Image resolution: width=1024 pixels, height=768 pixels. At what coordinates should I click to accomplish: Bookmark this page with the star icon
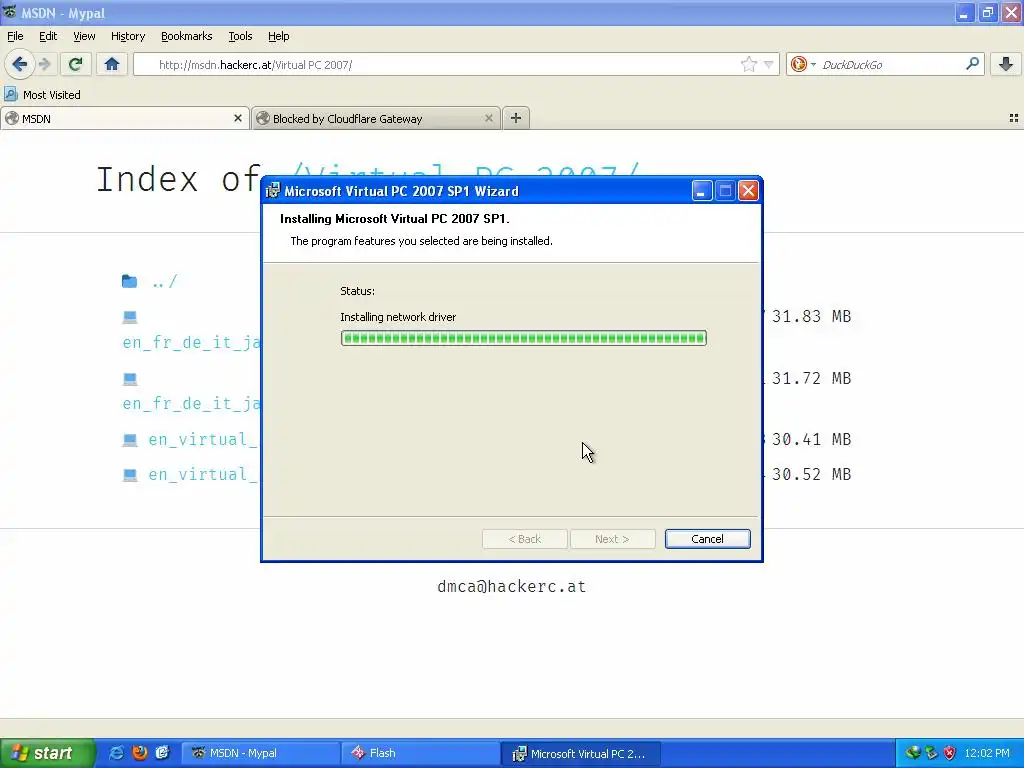pos(748,64)
